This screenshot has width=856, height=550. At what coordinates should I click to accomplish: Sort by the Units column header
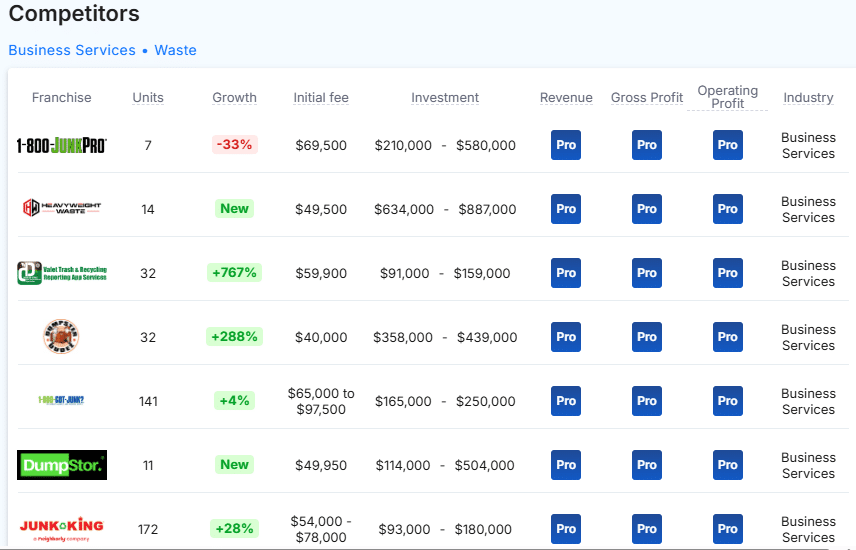coord(148,97)
